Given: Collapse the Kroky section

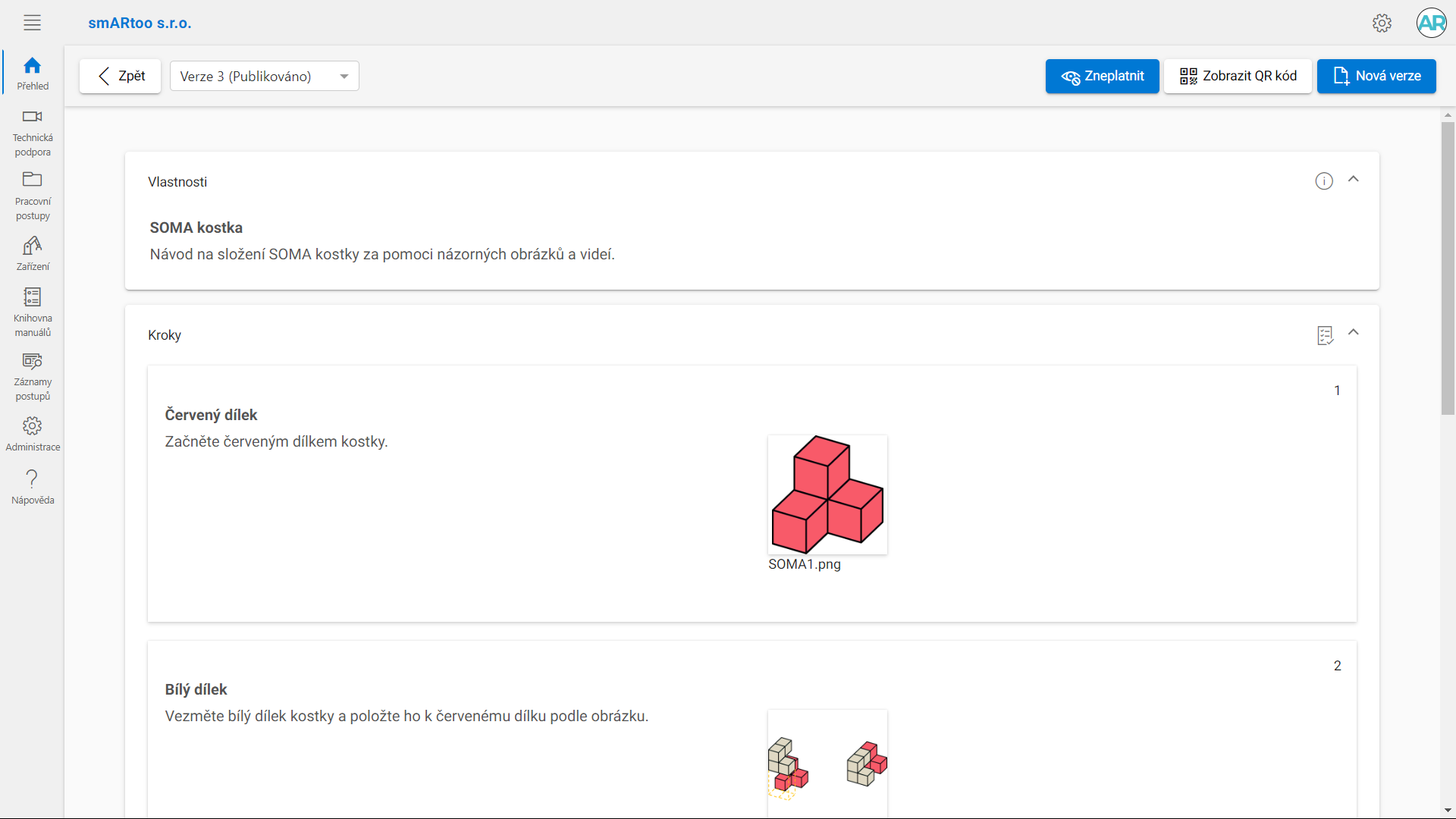Looking at the screenshot, I should 1354,333.
